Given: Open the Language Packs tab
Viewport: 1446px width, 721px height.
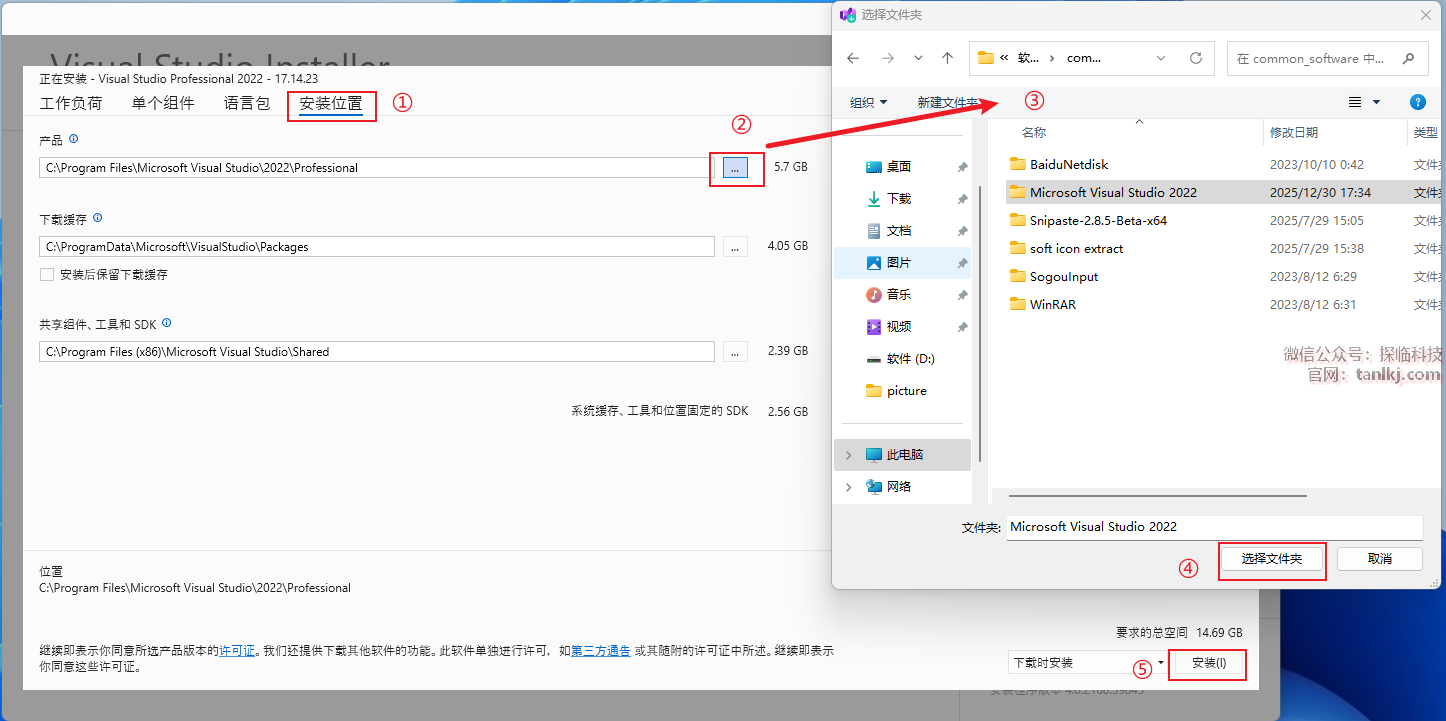Looking at the screenshot, I should tap(246, 103).
